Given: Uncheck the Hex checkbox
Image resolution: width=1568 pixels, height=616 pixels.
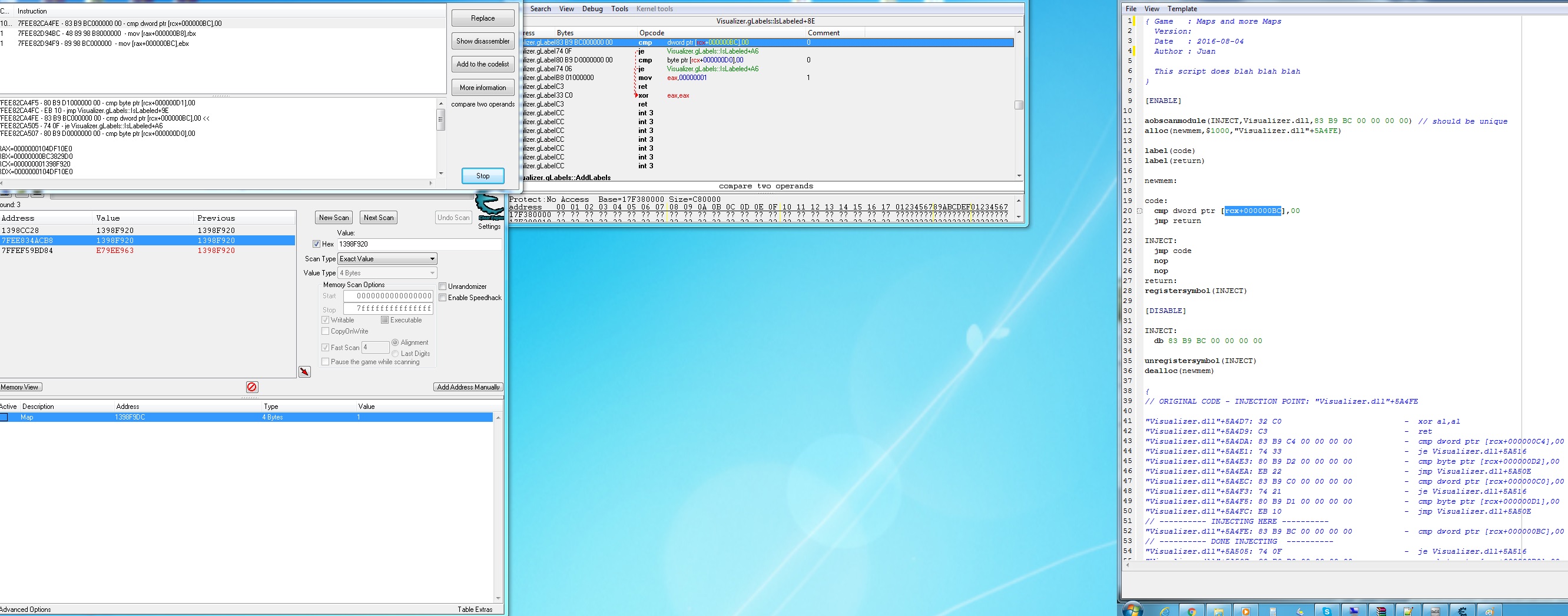Looking at the screenshot, I should [317, 244].
